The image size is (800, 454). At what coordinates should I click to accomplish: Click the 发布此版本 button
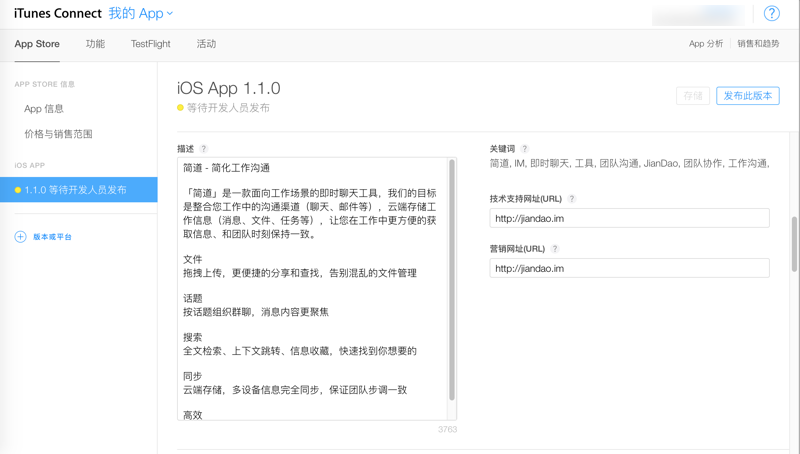click(x=747, y=96)
